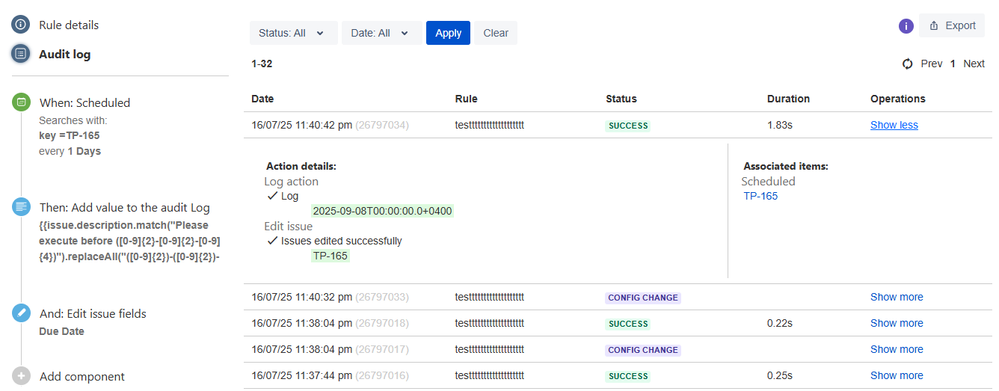Image resolution: width=999 pixels, height=391 pixels.
Task: Refresh the audit log with the reload icon
Action: click(x=908, y=64)
